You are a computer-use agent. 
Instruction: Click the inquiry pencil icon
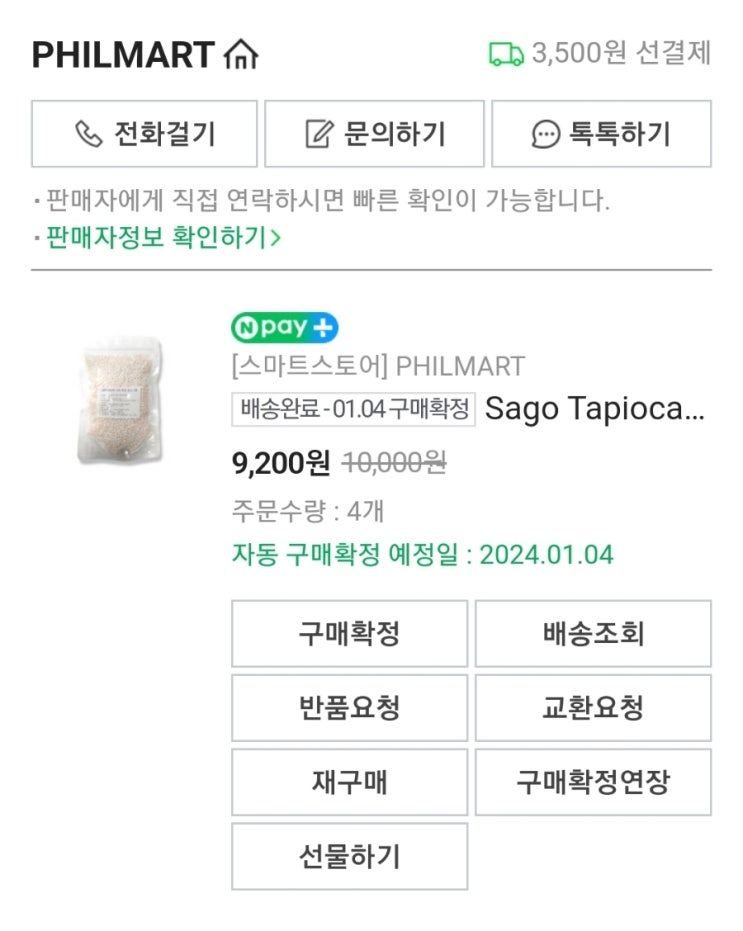click(x=318, y=134)
